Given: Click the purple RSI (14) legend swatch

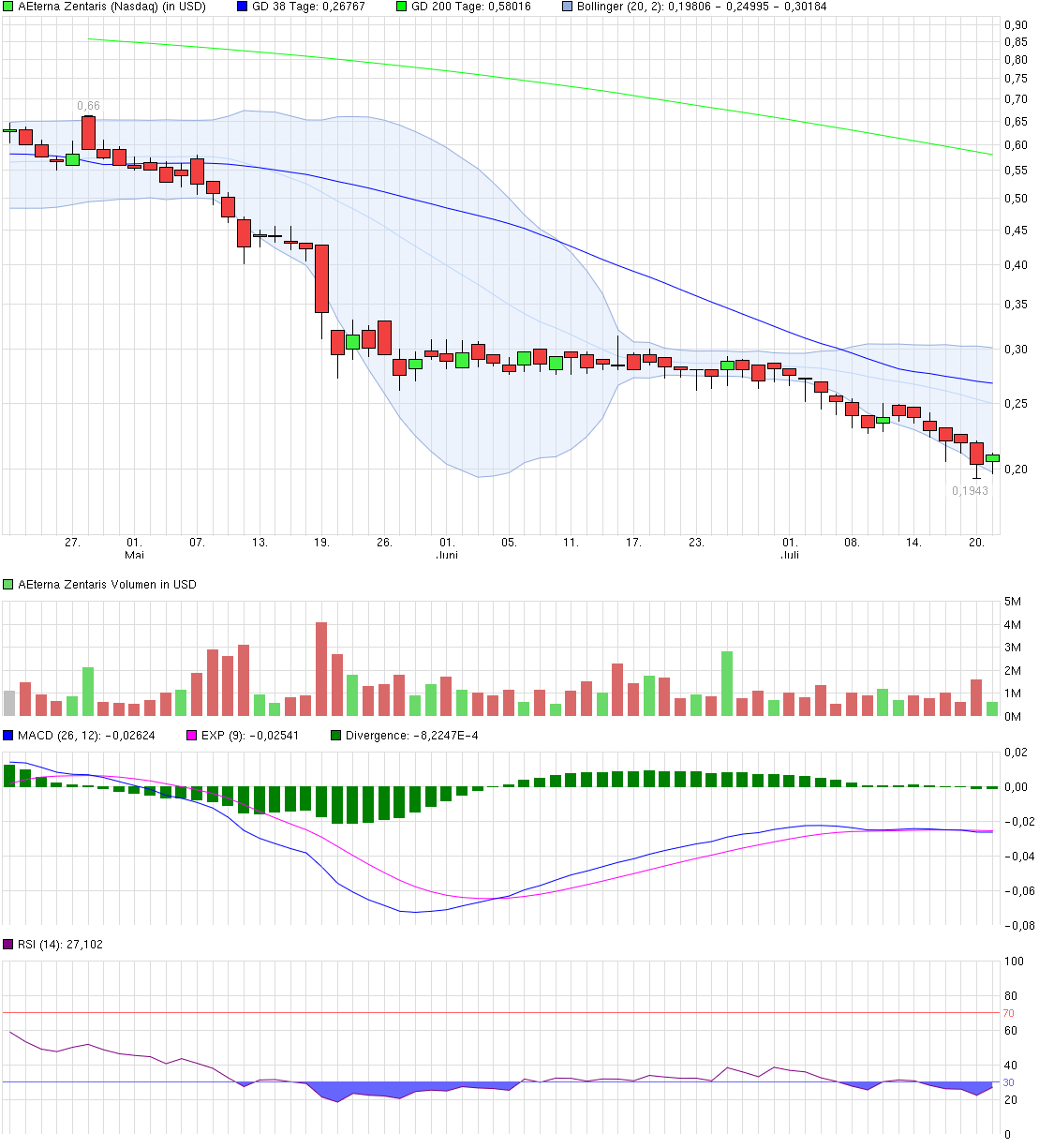Looking at the screenshot, I should 8,945.
